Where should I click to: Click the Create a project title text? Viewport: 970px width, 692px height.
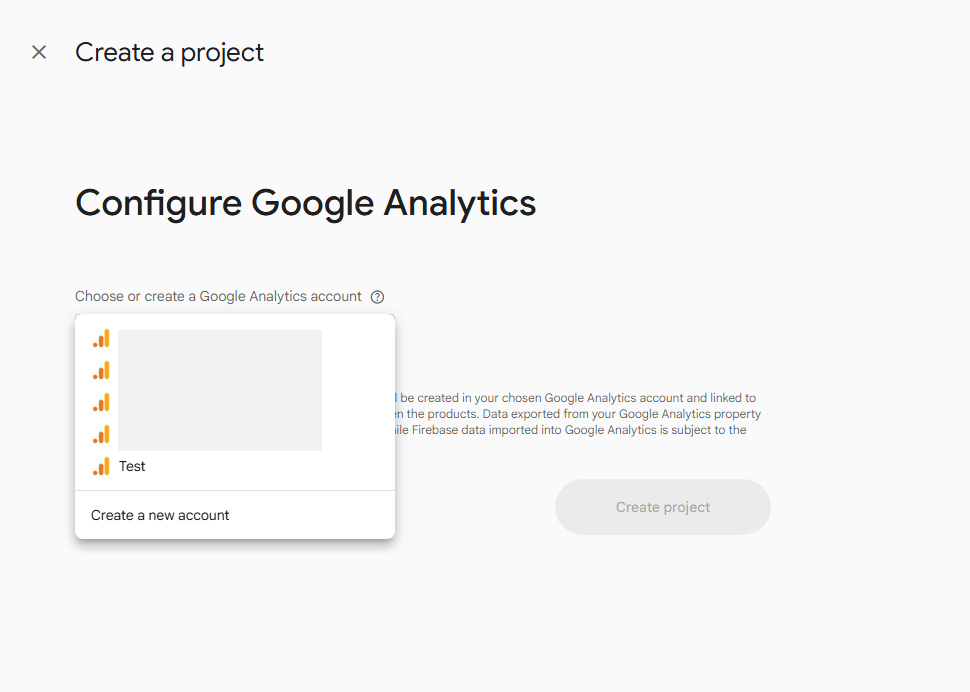click(169, 52)
